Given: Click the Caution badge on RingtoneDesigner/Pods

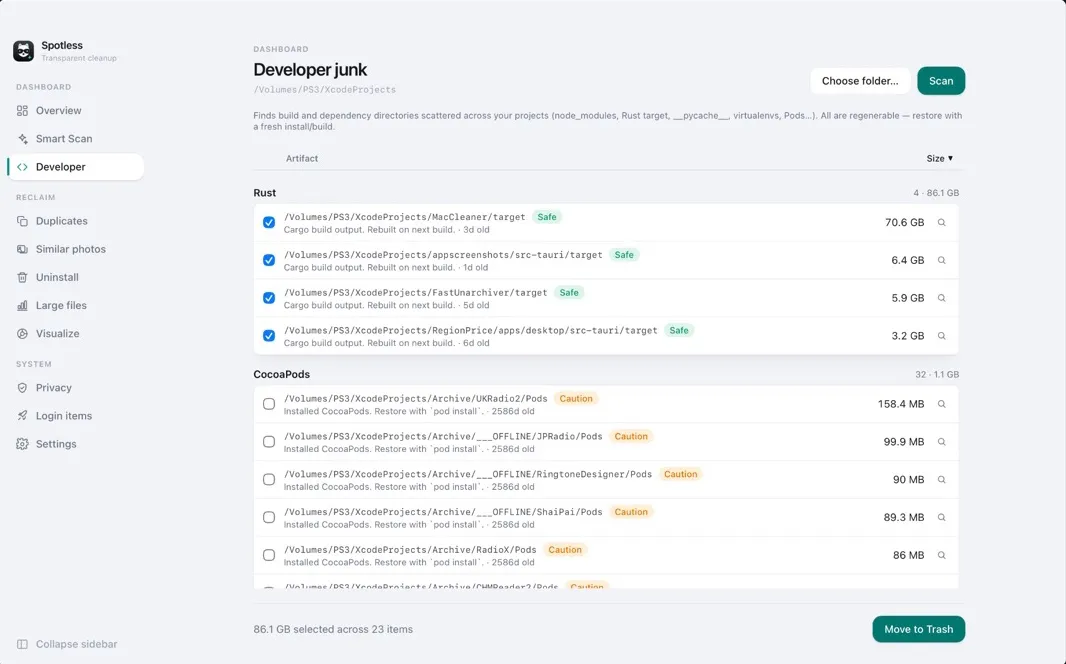Looking at the screenshot, I should click(680, 474).
